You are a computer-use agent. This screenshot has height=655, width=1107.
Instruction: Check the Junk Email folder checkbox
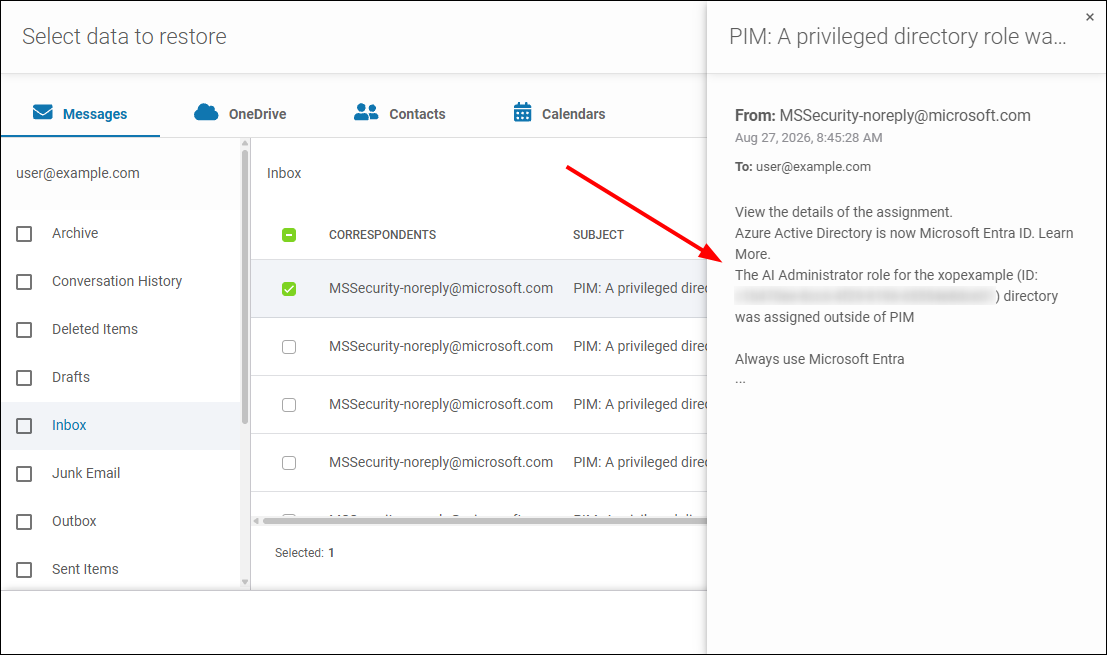[24, 474]
